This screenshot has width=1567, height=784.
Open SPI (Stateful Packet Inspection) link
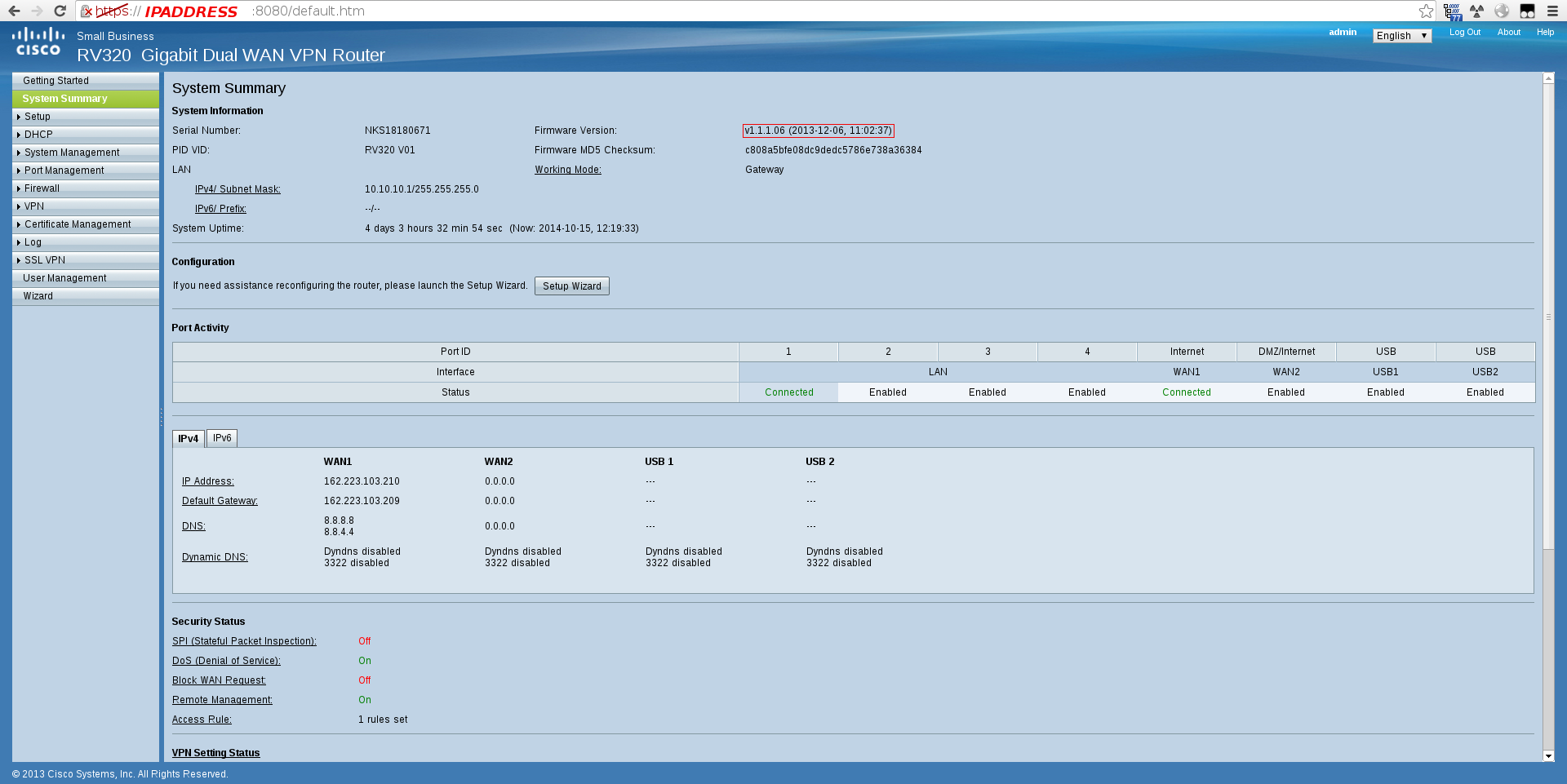244,641
